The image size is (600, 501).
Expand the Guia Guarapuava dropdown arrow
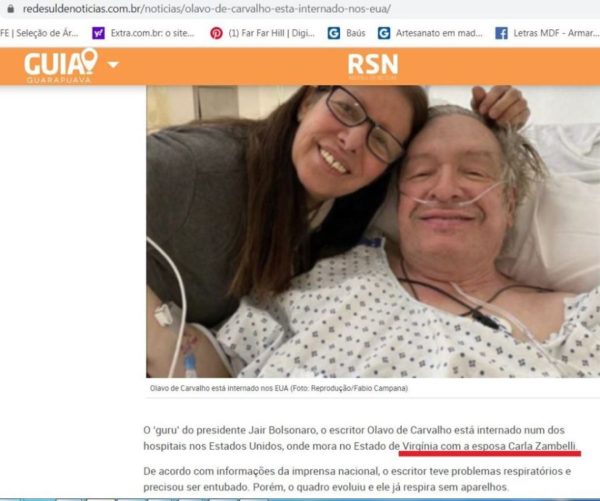113,65
